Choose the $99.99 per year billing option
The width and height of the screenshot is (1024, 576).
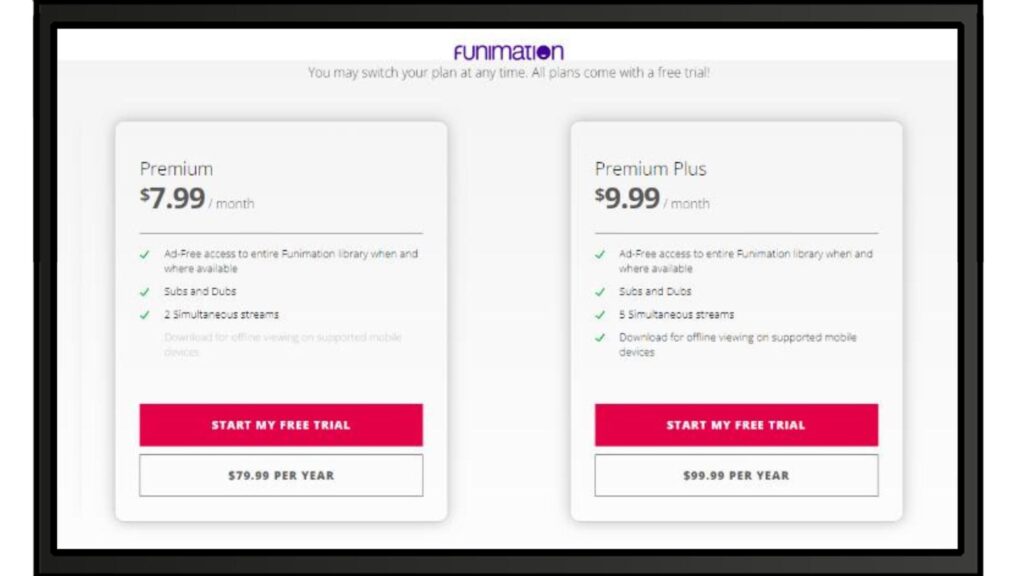736,475
